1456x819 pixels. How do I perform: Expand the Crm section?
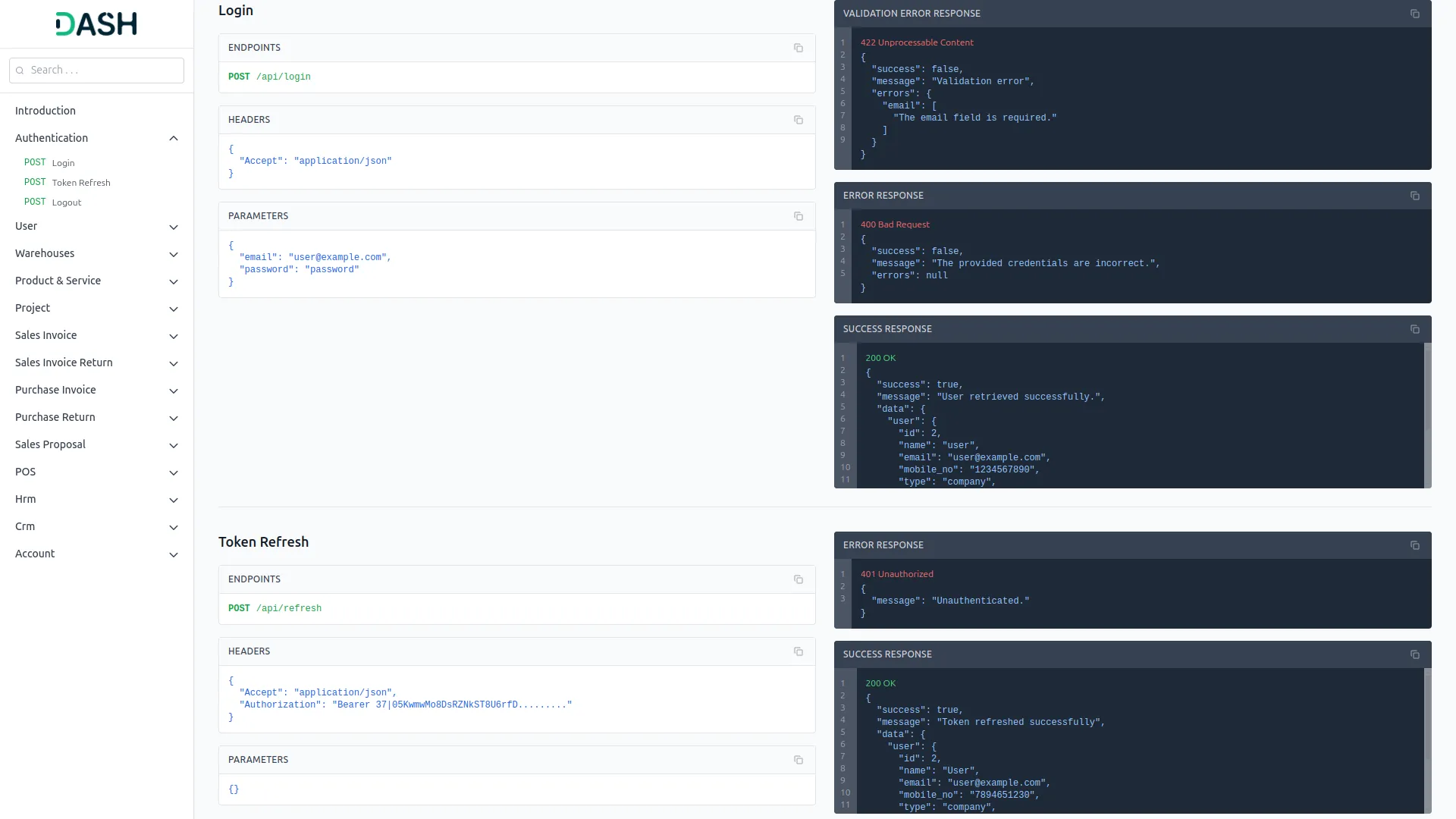(96, 526)
